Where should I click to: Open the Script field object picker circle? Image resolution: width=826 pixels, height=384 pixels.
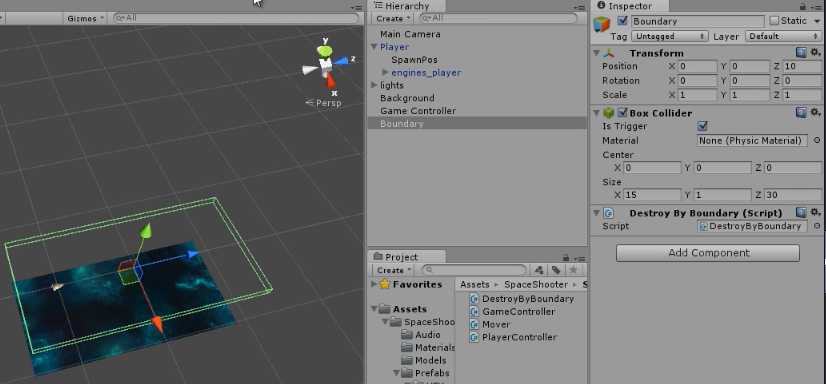(817, 225)
